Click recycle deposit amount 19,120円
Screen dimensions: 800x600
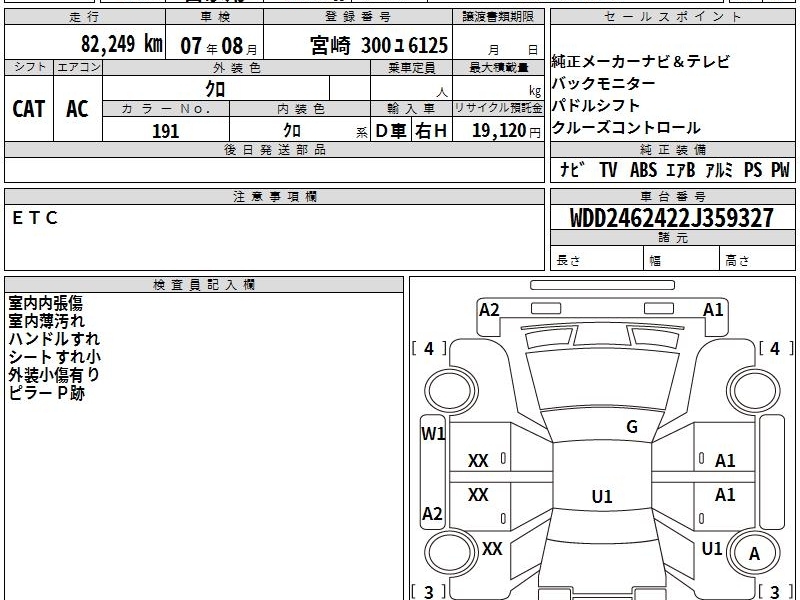pyautogui.click(x=506, y=131)
